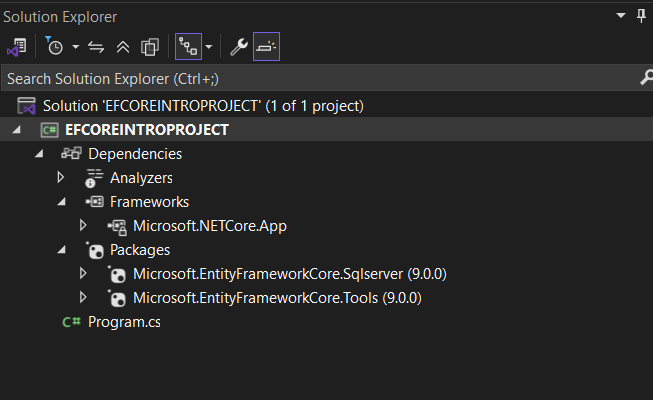Image resolution: width=653 pixels, height=400 pixels.
Task: Select the Microsoft.EntityFrameworkCore.Tools package
Action: click(x=276, y=298)
